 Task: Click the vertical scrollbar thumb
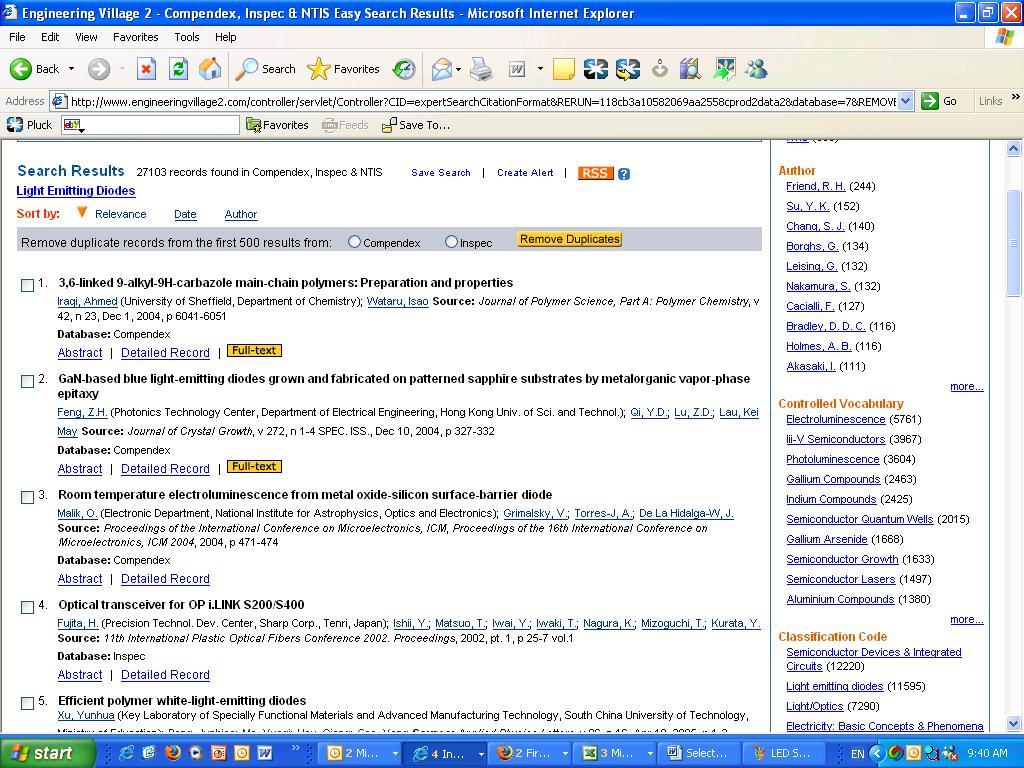(1014, 244)
